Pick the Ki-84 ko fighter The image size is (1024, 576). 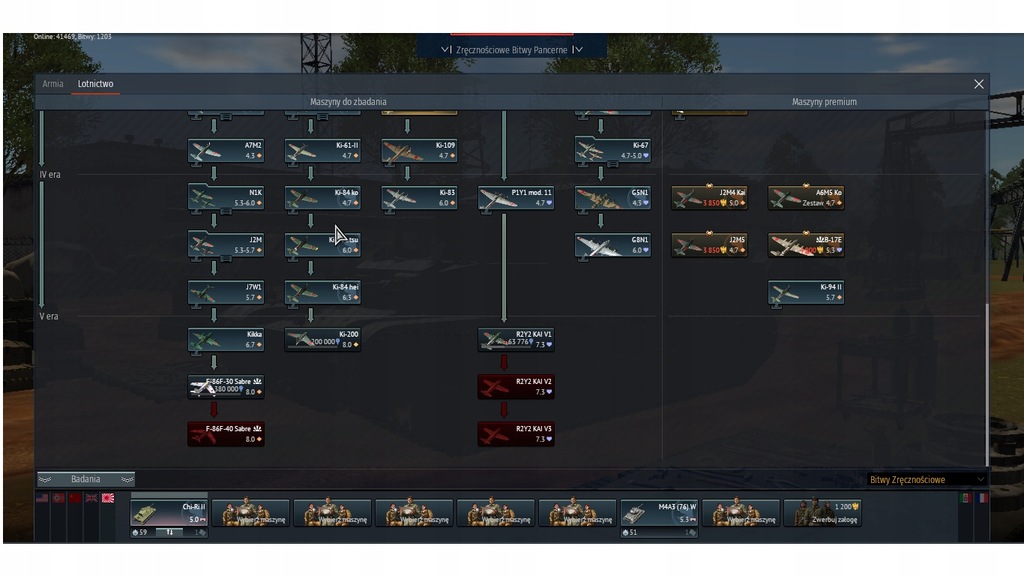323,198
